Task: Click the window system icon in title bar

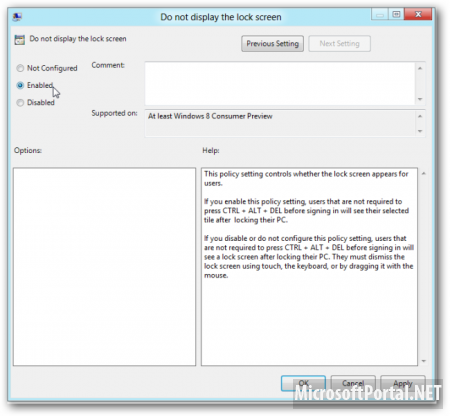Action: pyautogui.click(x=17, y=17)
